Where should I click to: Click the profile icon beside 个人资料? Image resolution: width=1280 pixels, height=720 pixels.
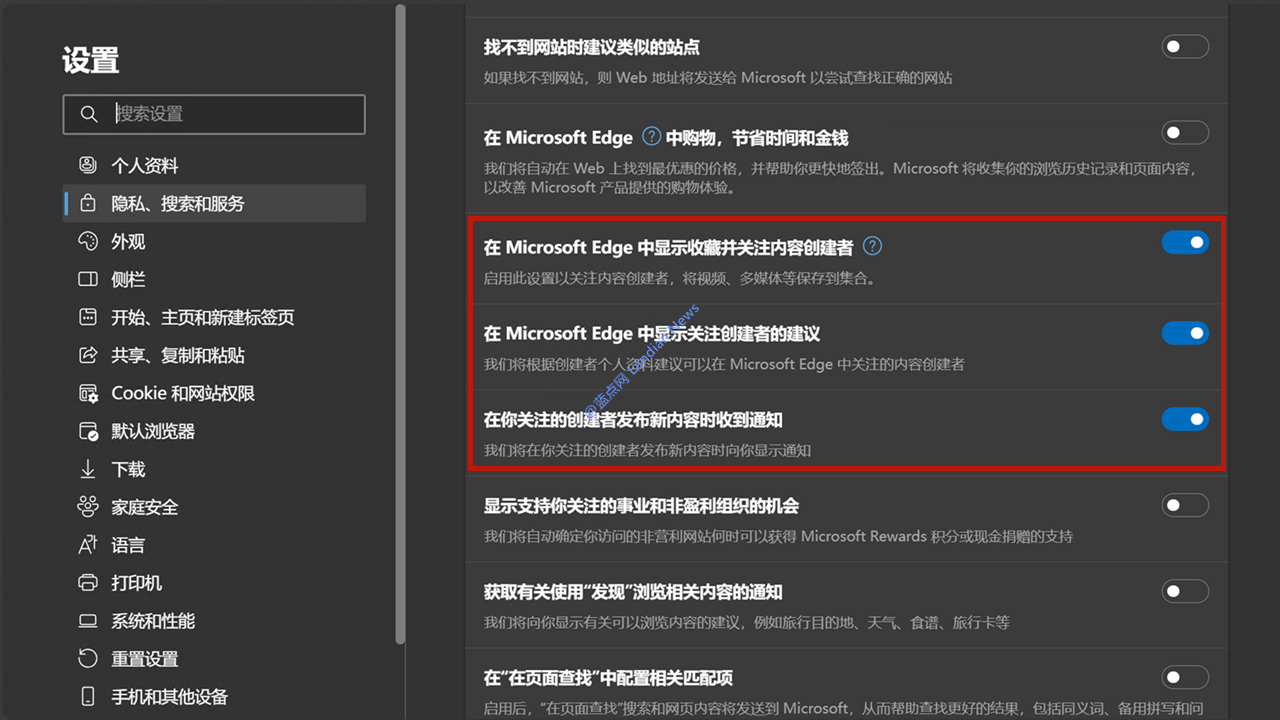(x=88, y=165)
